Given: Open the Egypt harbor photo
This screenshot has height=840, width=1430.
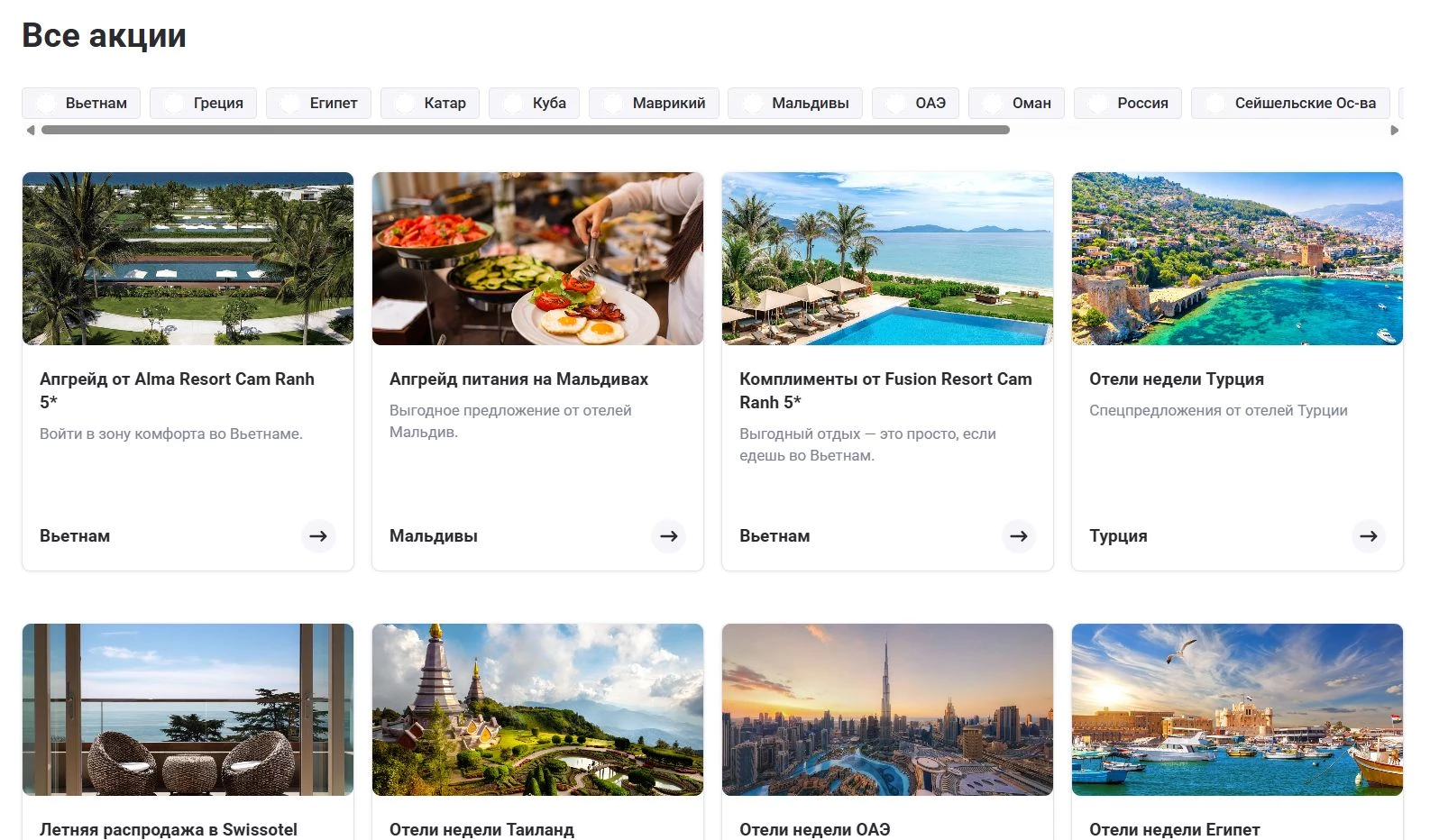Looking at the screenshot, I should pos(1237,709).
